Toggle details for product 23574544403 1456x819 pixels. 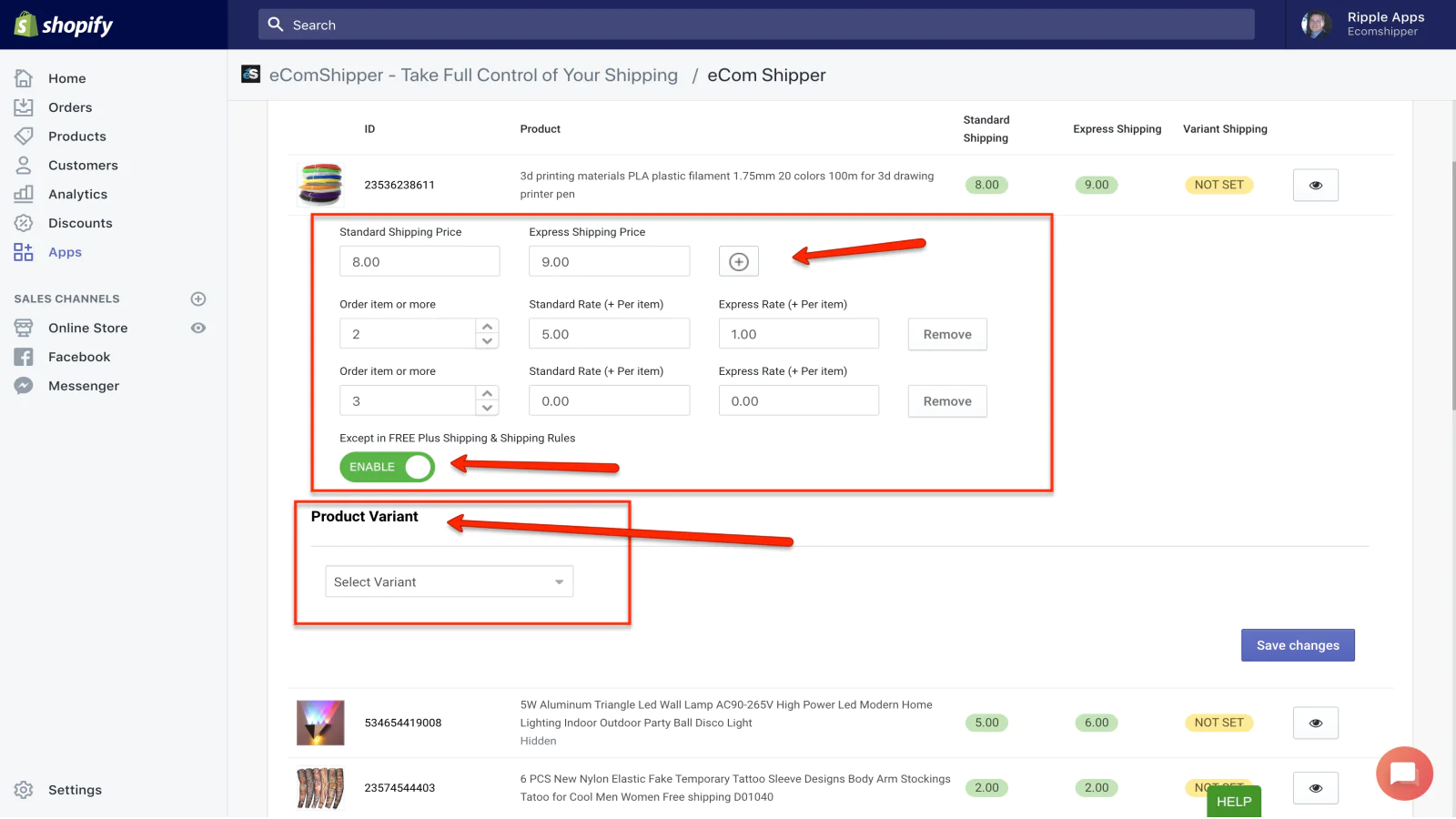pyautogui.click(x=1316, y=788)
